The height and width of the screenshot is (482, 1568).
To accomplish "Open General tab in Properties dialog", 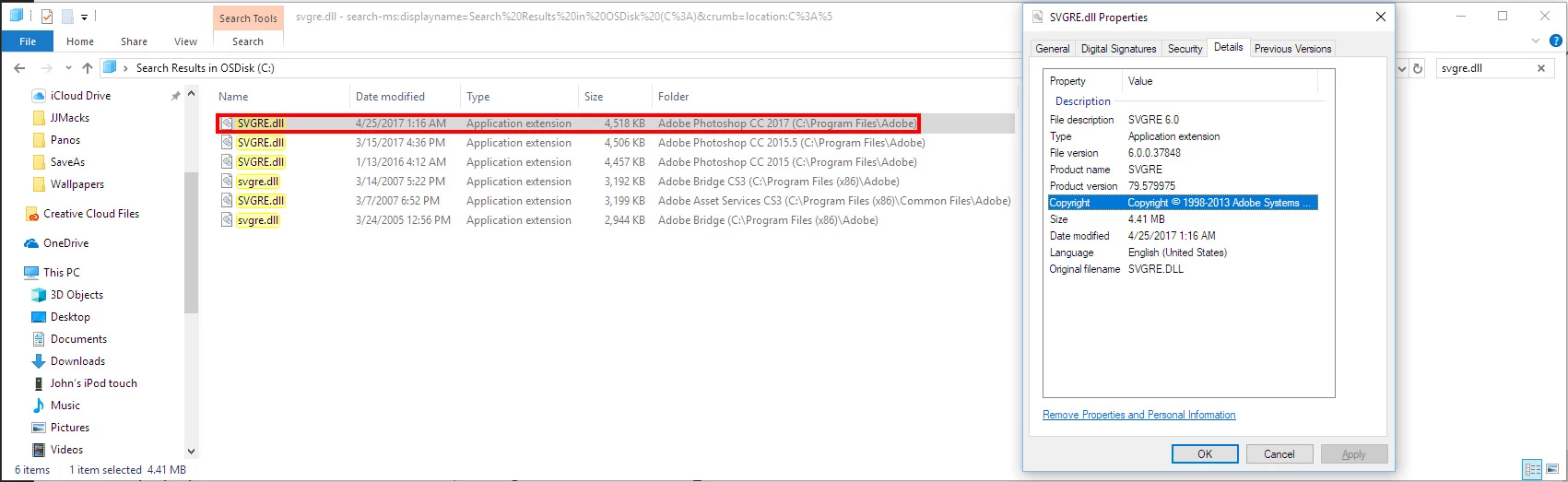I will tap(1052, 49).
